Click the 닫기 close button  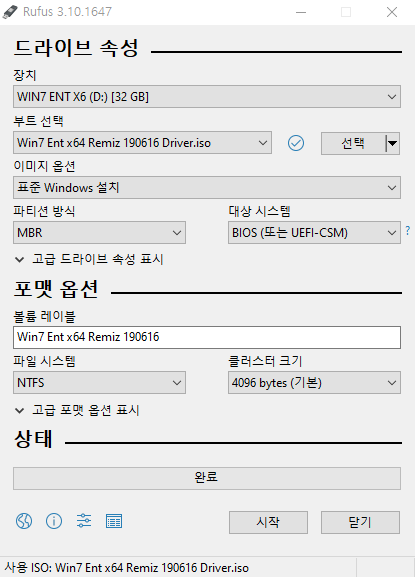click(360, 522)
